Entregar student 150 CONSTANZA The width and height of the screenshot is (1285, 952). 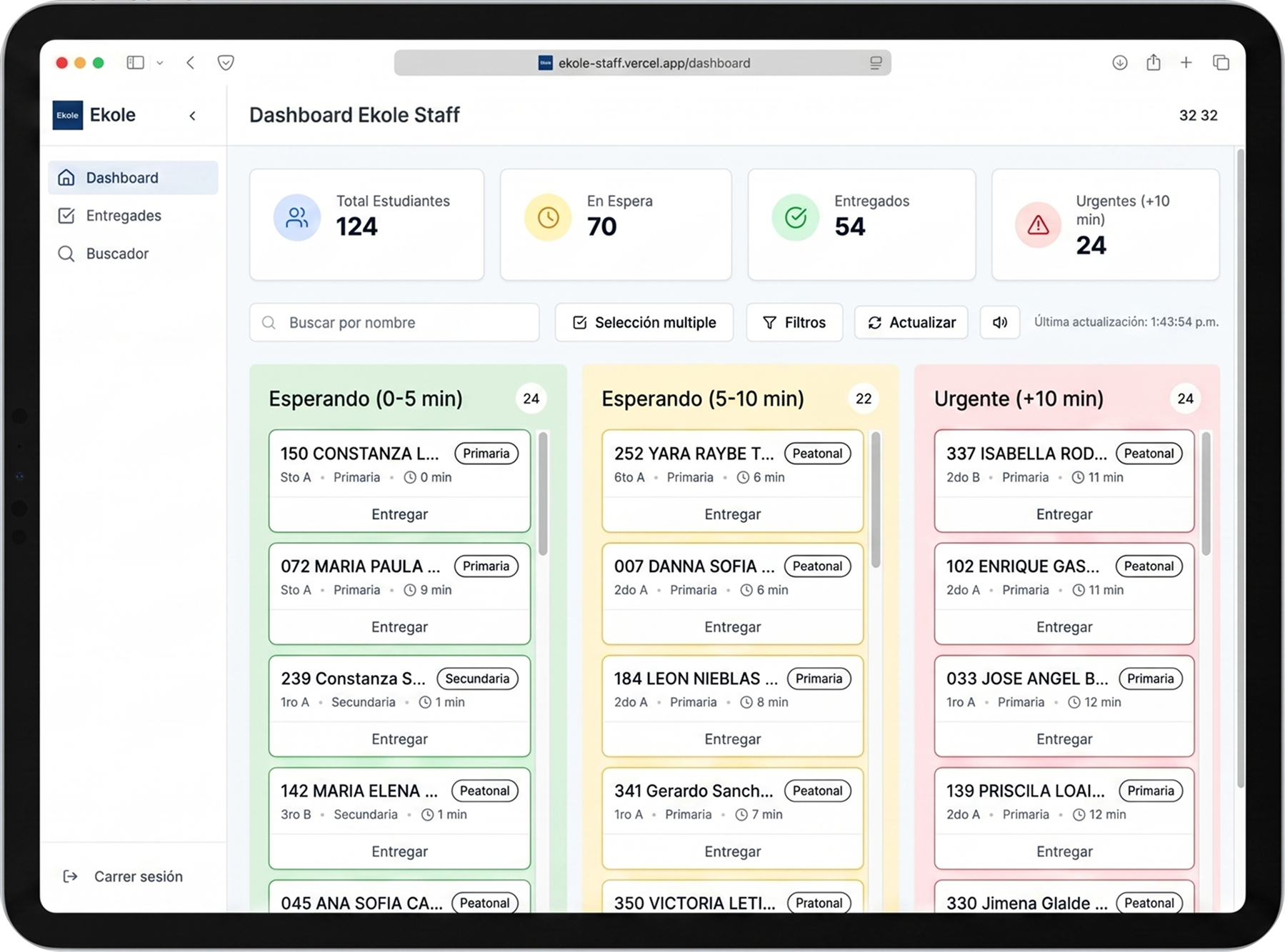[399, 513]
